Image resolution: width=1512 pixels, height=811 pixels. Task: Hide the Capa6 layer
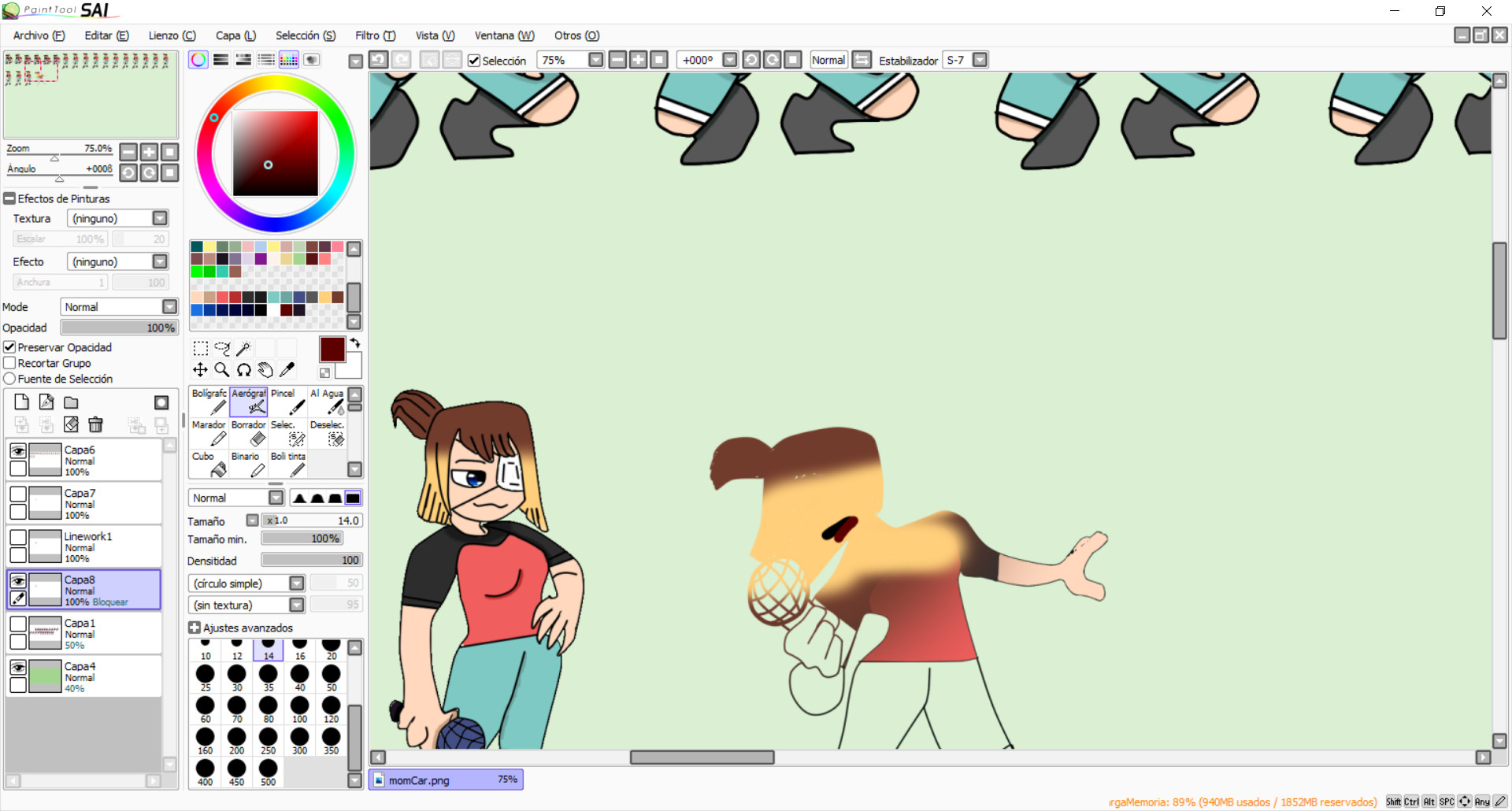(x=17, y=451)
